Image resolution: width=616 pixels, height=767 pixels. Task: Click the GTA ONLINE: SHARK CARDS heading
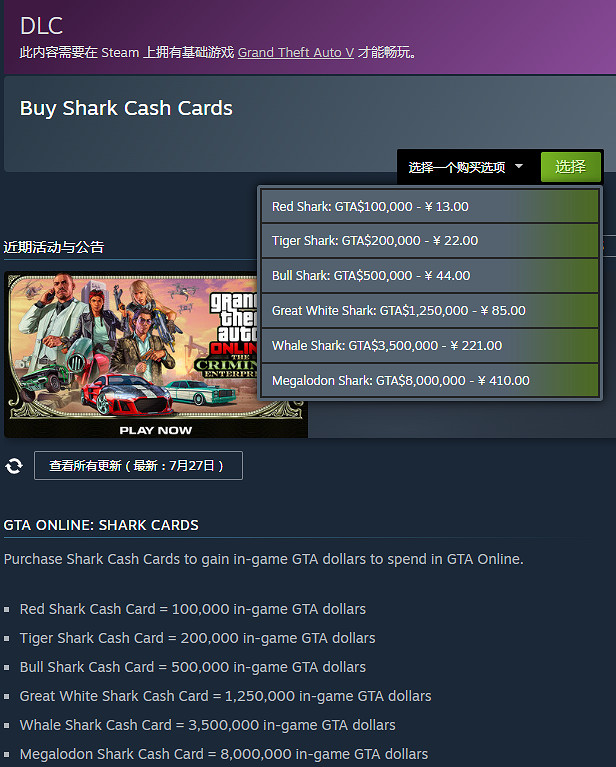click(101, 525)
